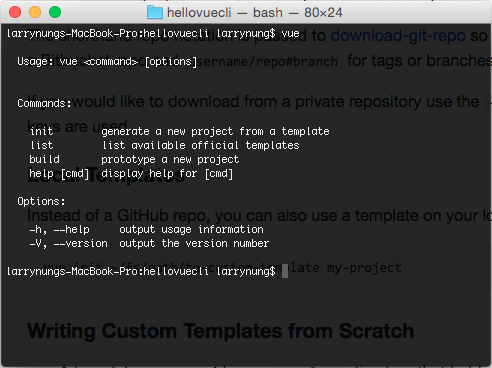Click 'output the version number' description

point(194,244)
